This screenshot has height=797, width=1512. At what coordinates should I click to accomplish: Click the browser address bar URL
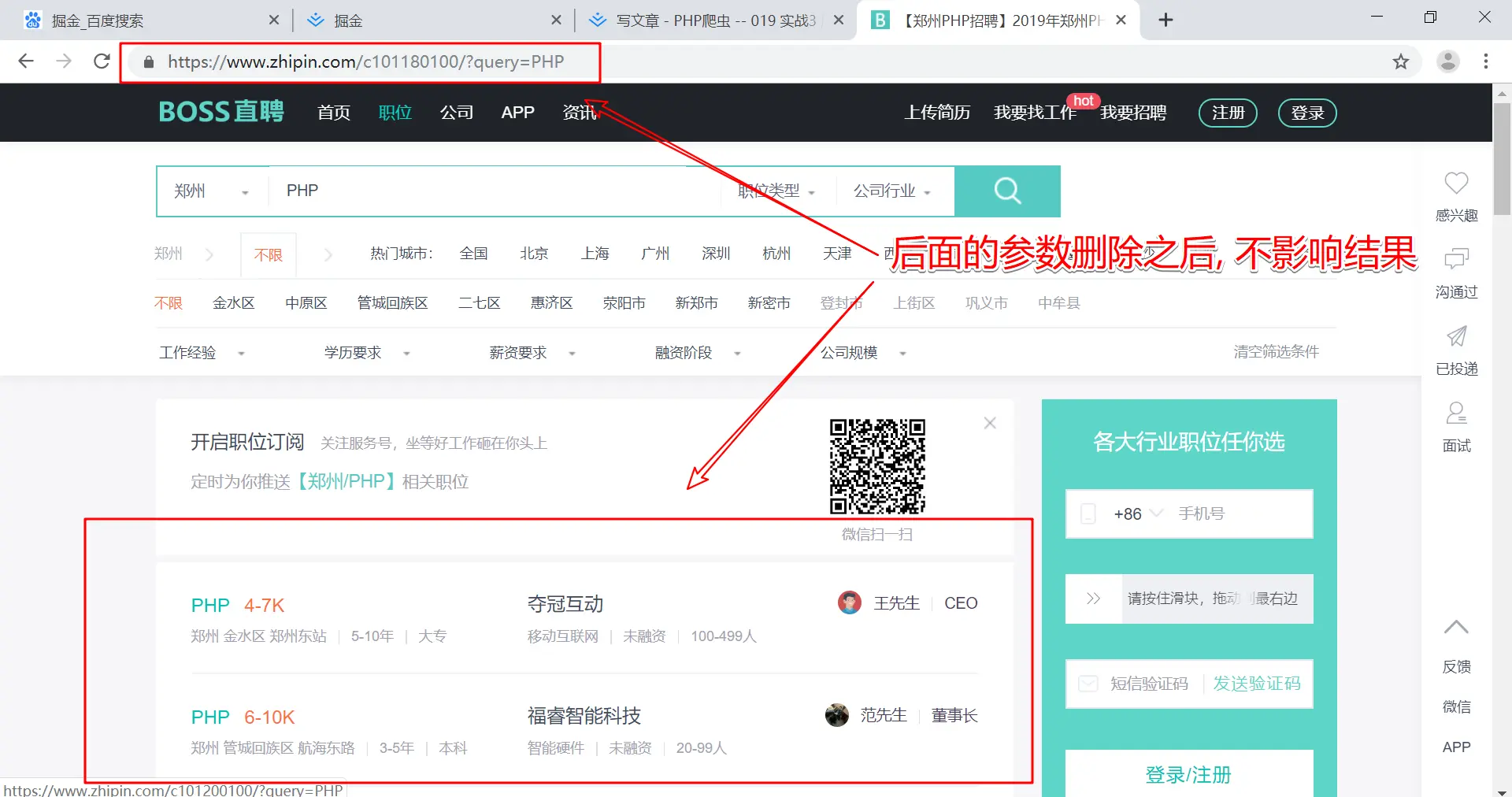click(x=366, y=62)
